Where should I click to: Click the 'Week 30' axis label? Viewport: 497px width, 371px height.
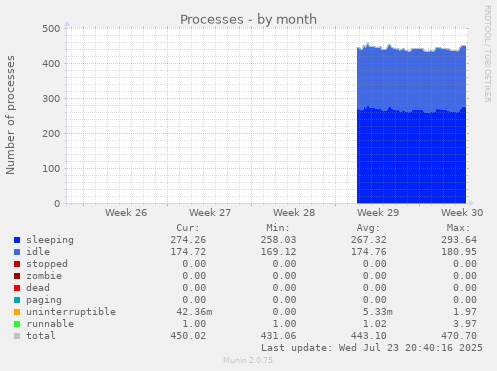coord(462,213)
